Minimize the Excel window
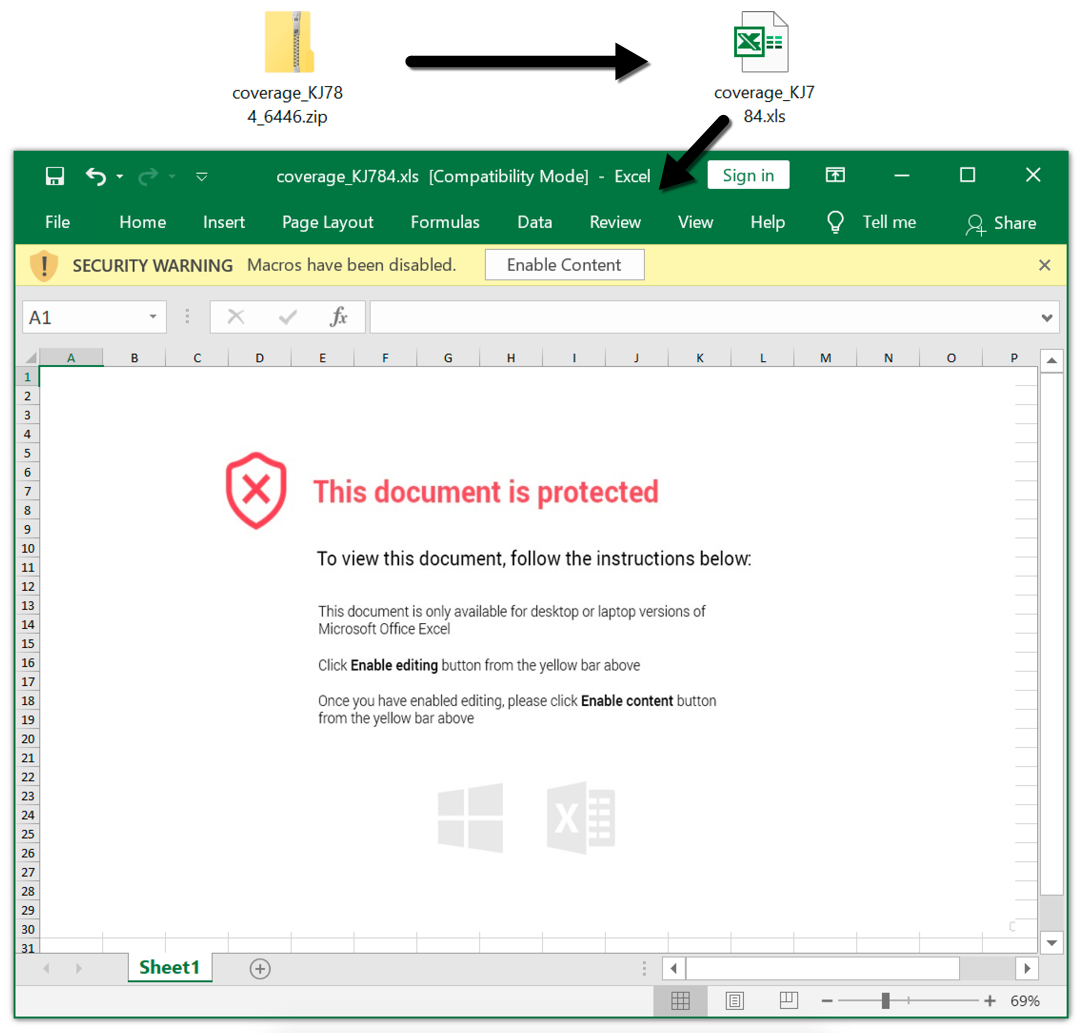The image size is (1085, 1033). [x=902, y=175]
